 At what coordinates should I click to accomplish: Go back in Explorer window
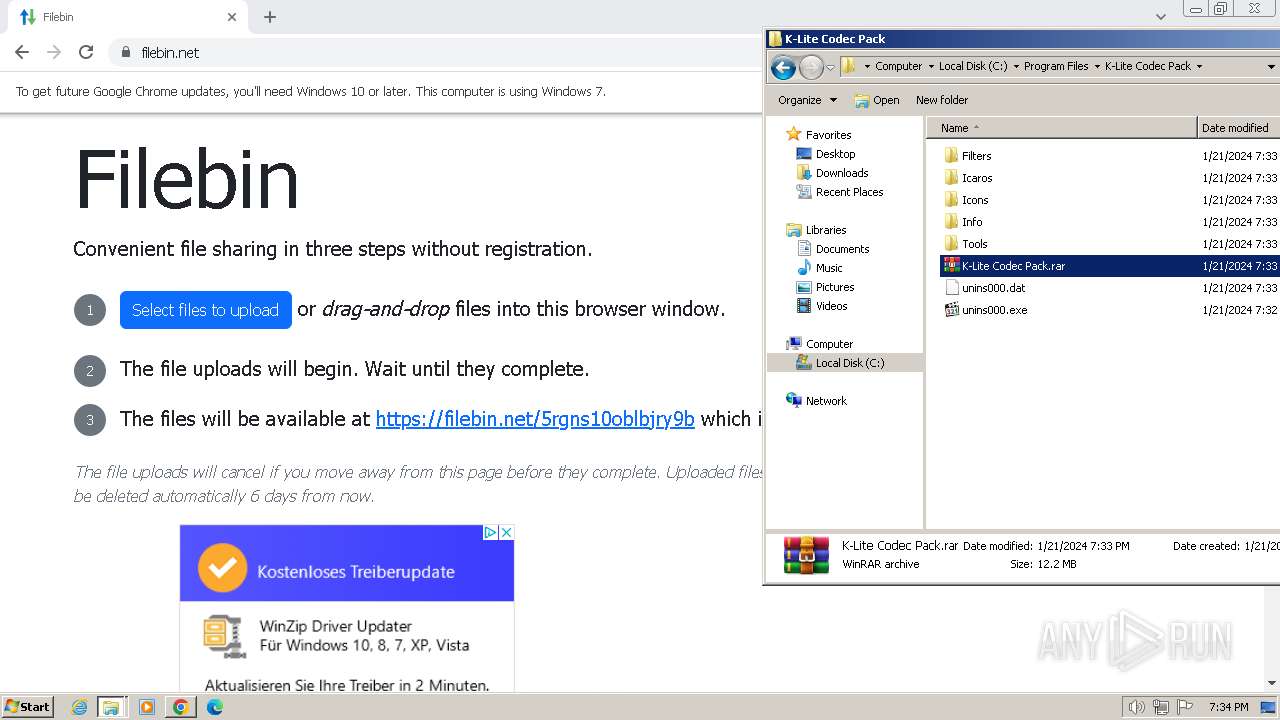point(784,67)
